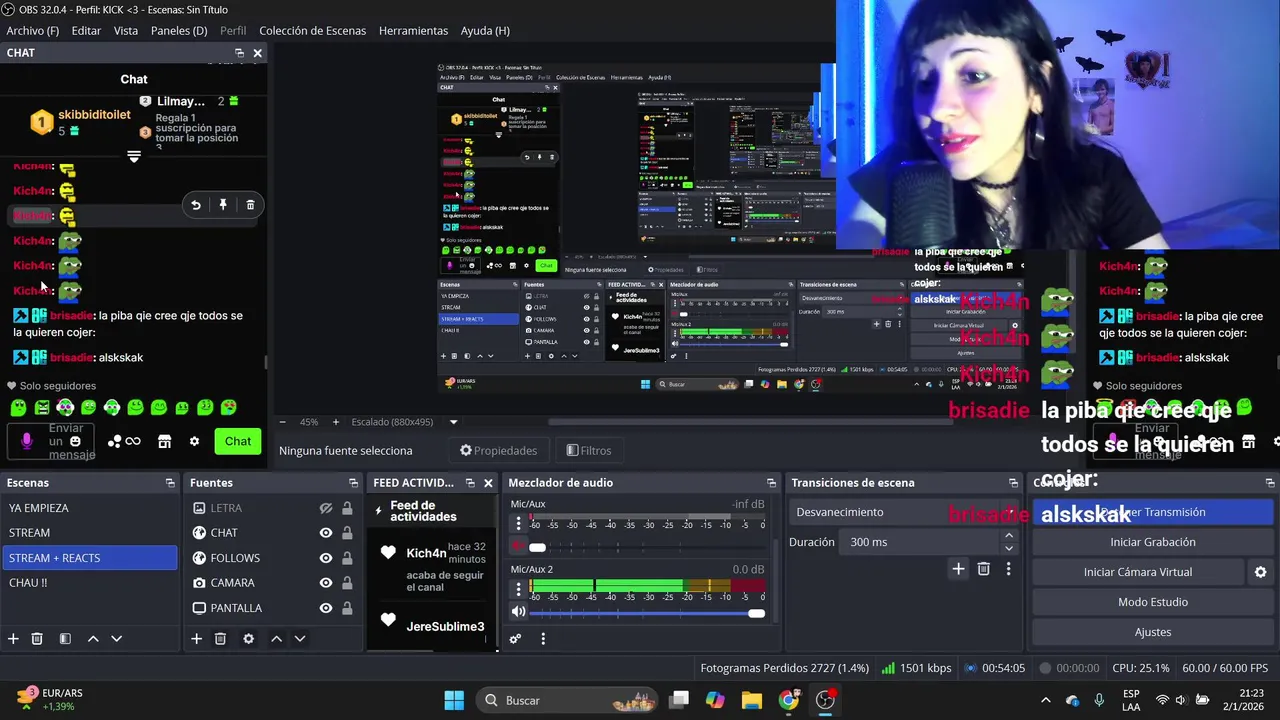
Task: Move source down in Fuentes list
Action: [x=299, y=639]
